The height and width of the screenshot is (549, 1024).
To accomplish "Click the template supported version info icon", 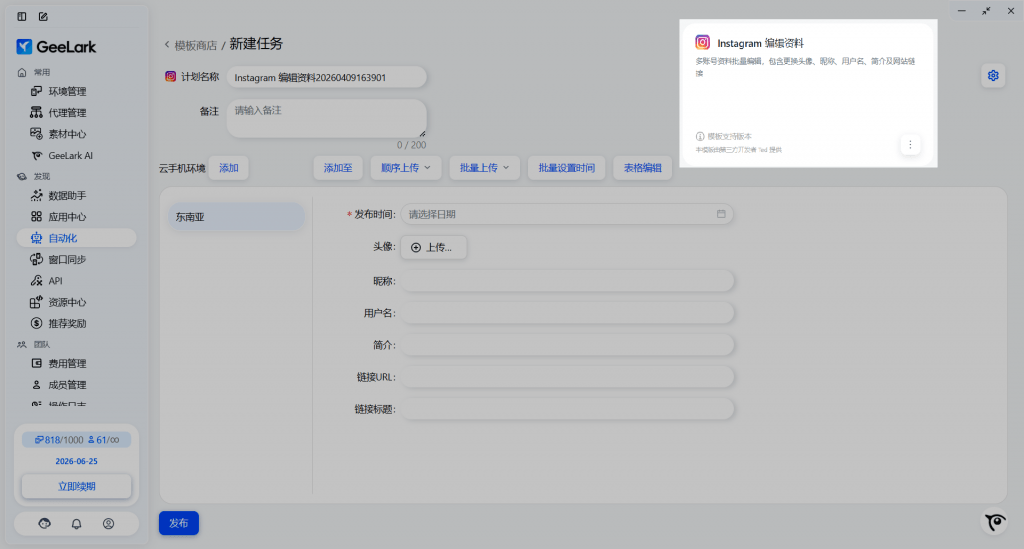I will 700,136.
